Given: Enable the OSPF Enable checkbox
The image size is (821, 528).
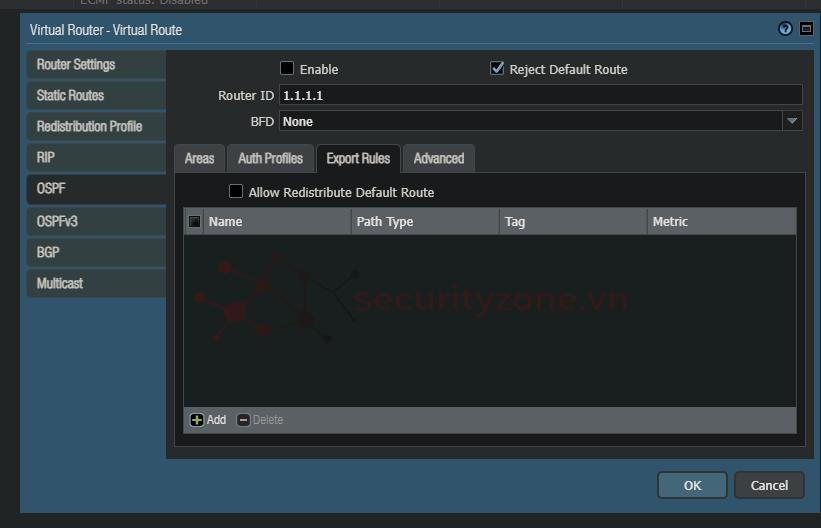Looking at the screenshot, I should coord(287,69).
